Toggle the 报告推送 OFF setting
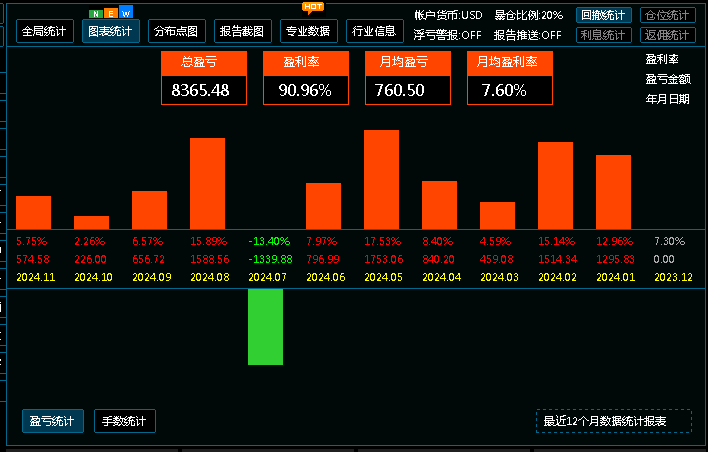 point(527,35)
